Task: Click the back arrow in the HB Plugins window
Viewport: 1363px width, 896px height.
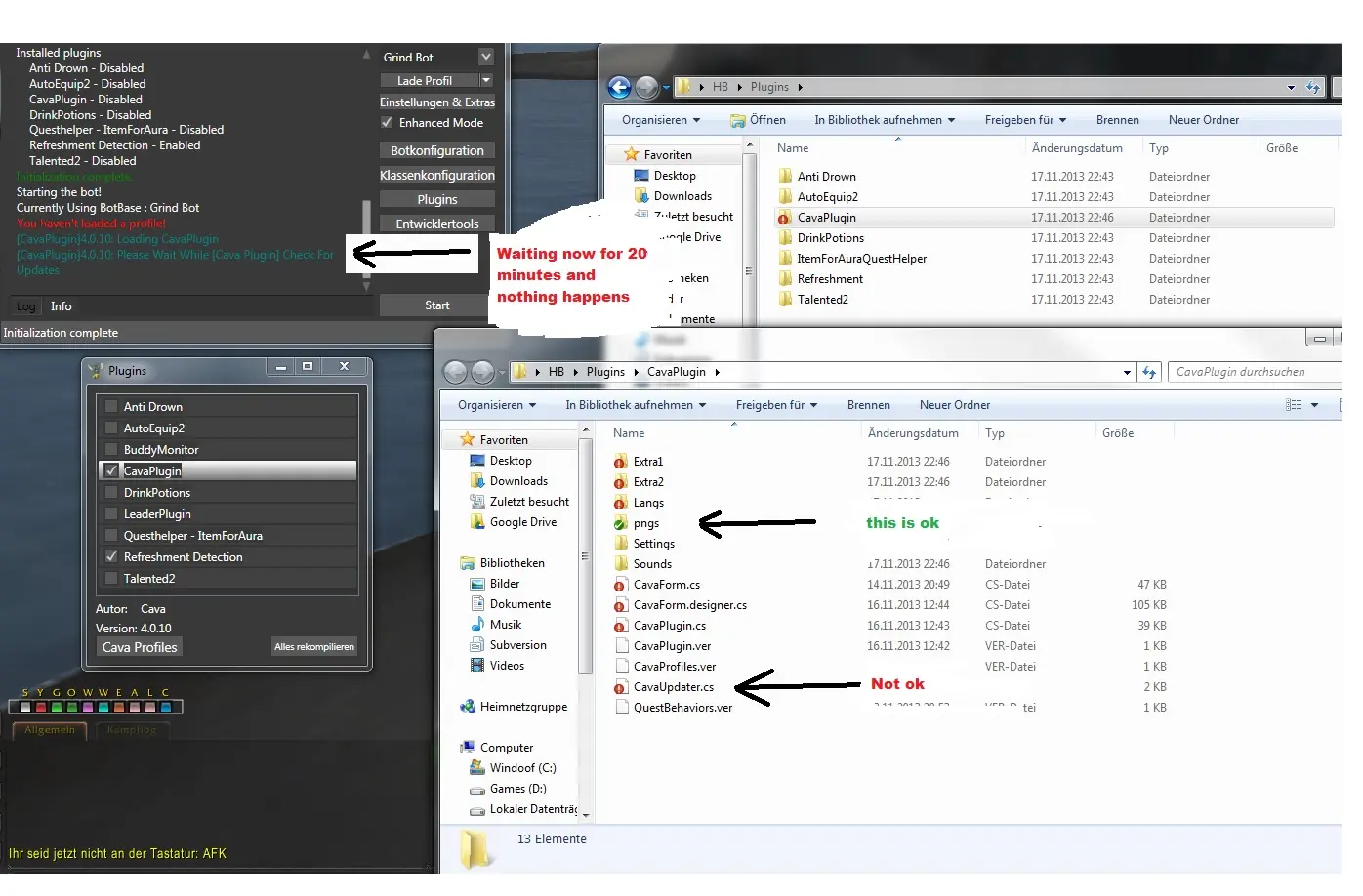Action: [619, 87]
